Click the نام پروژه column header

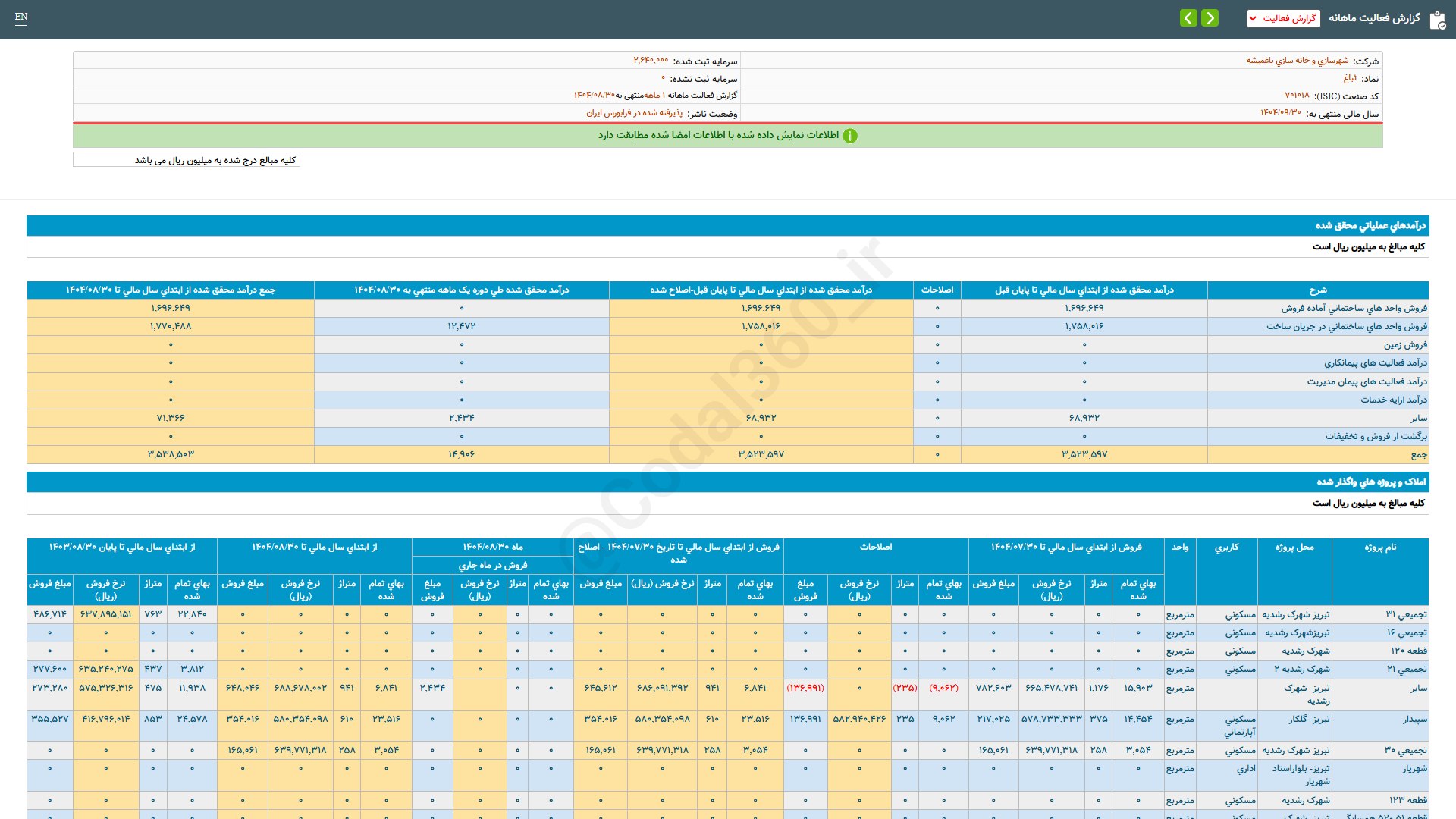click(x=1380, y=547)
